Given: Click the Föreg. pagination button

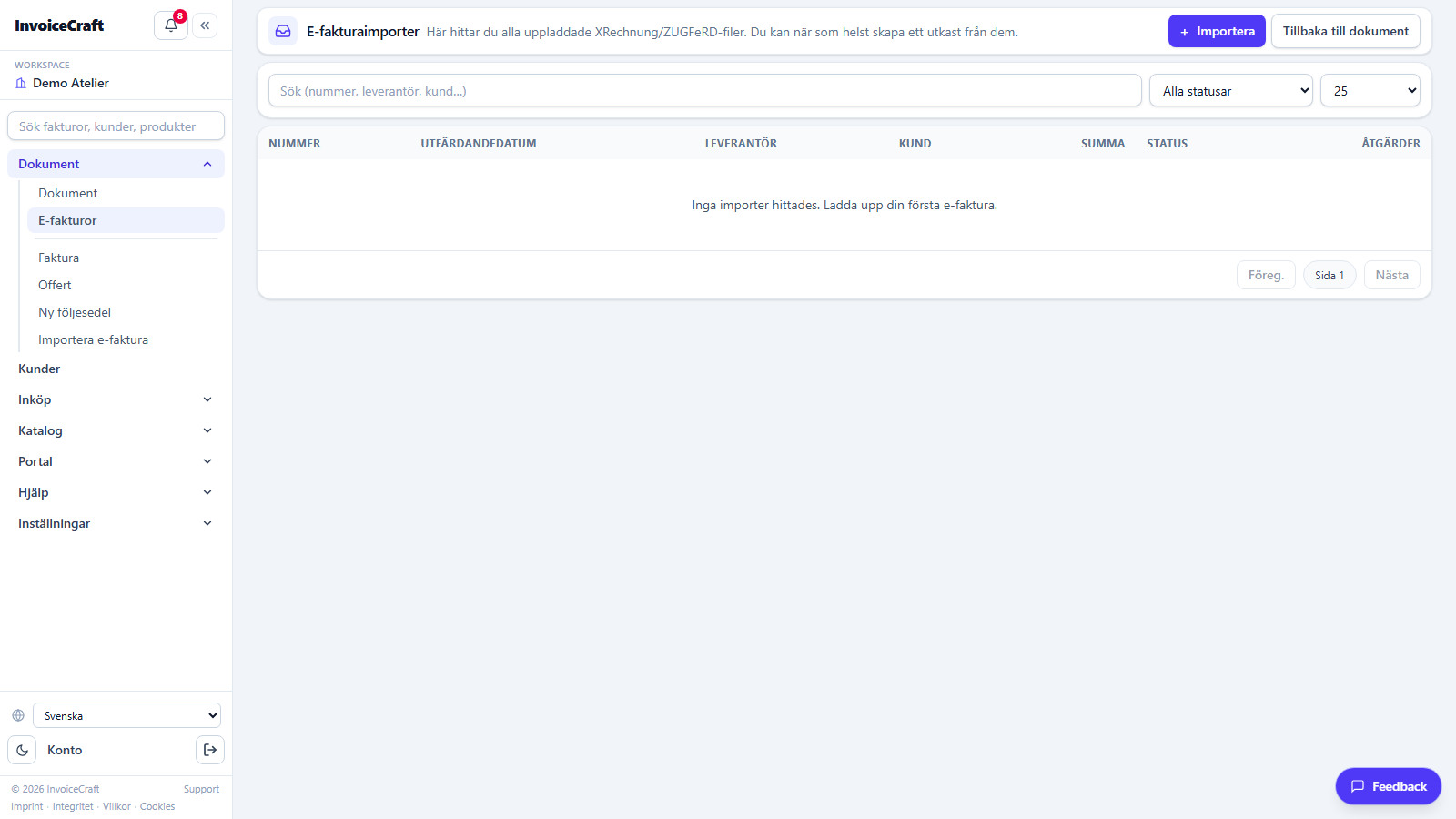Looking at the screenshot, I should point(1266,275).
